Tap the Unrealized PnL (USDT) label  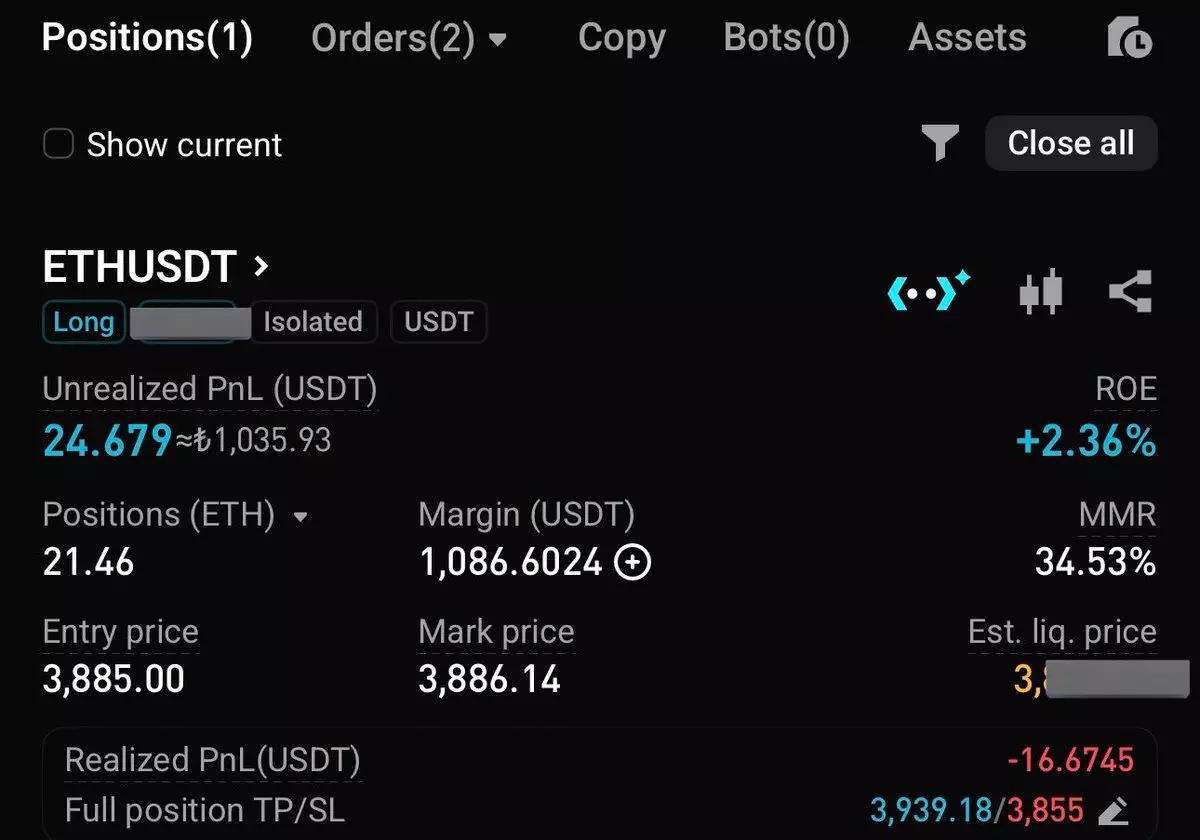click(210, 389)
